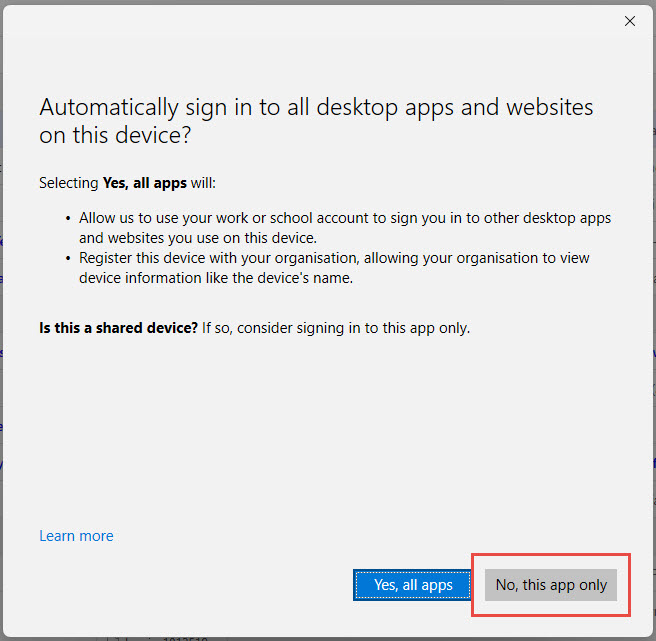Click the "will:" text ending the intro sentence
Screen dimensions: 656x641
click(203, 184)
